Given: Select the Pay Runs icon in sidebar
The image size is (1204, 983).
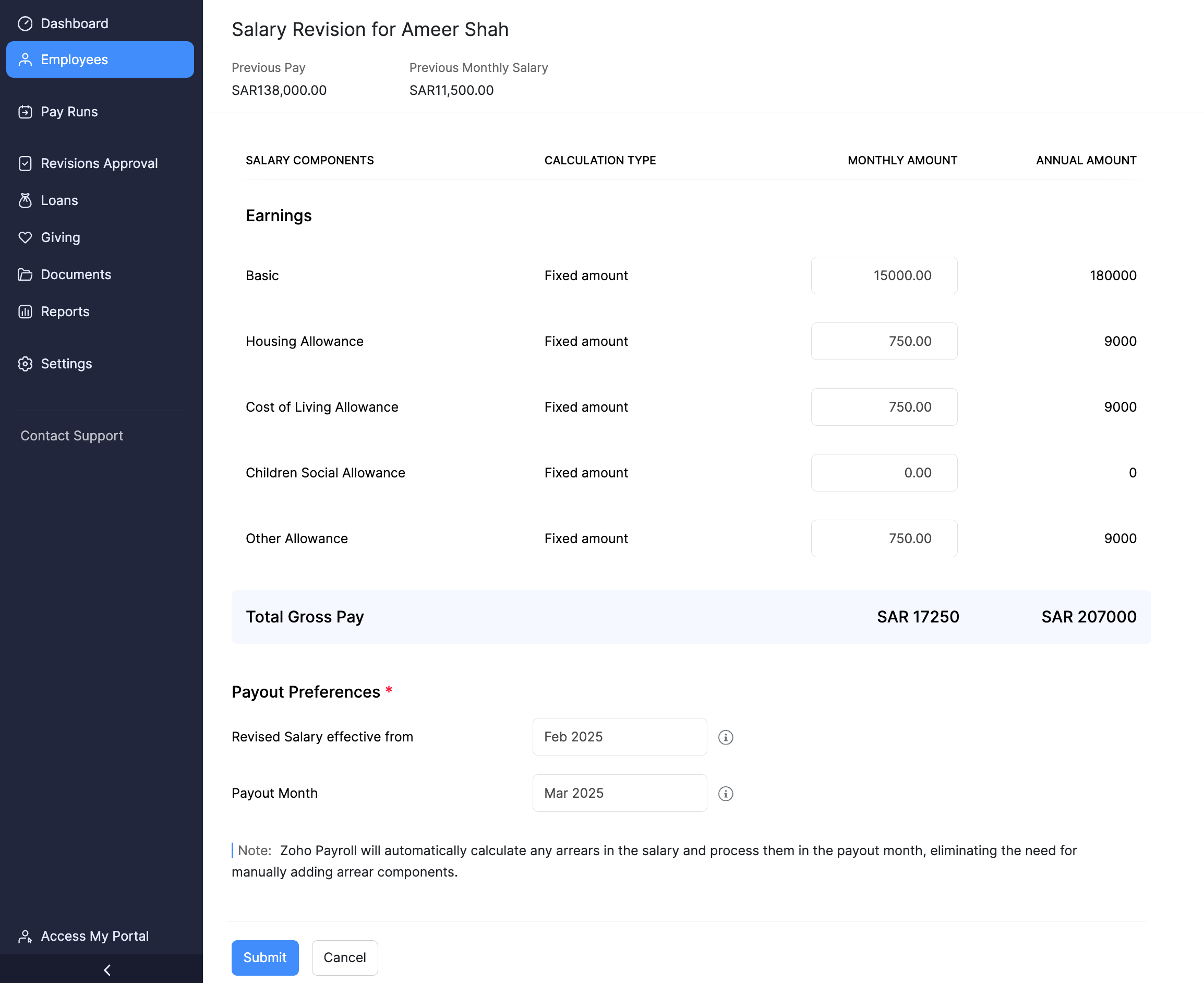Looking at the screenshot, I should tap(26, 112).
